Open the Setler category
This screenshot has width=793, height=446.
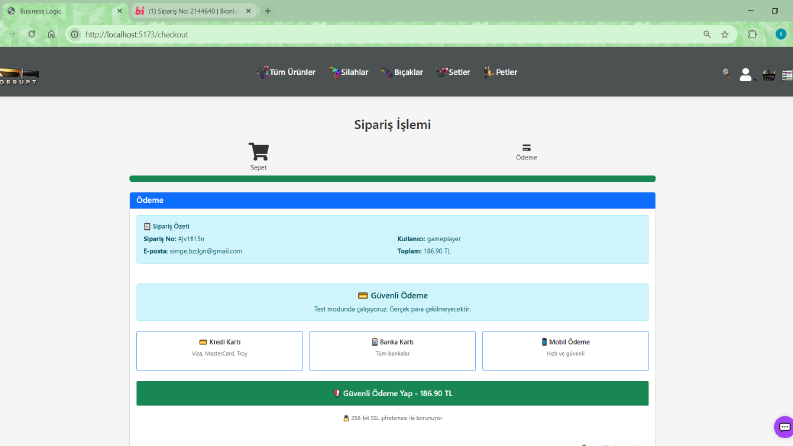click(x=453, y=72)
